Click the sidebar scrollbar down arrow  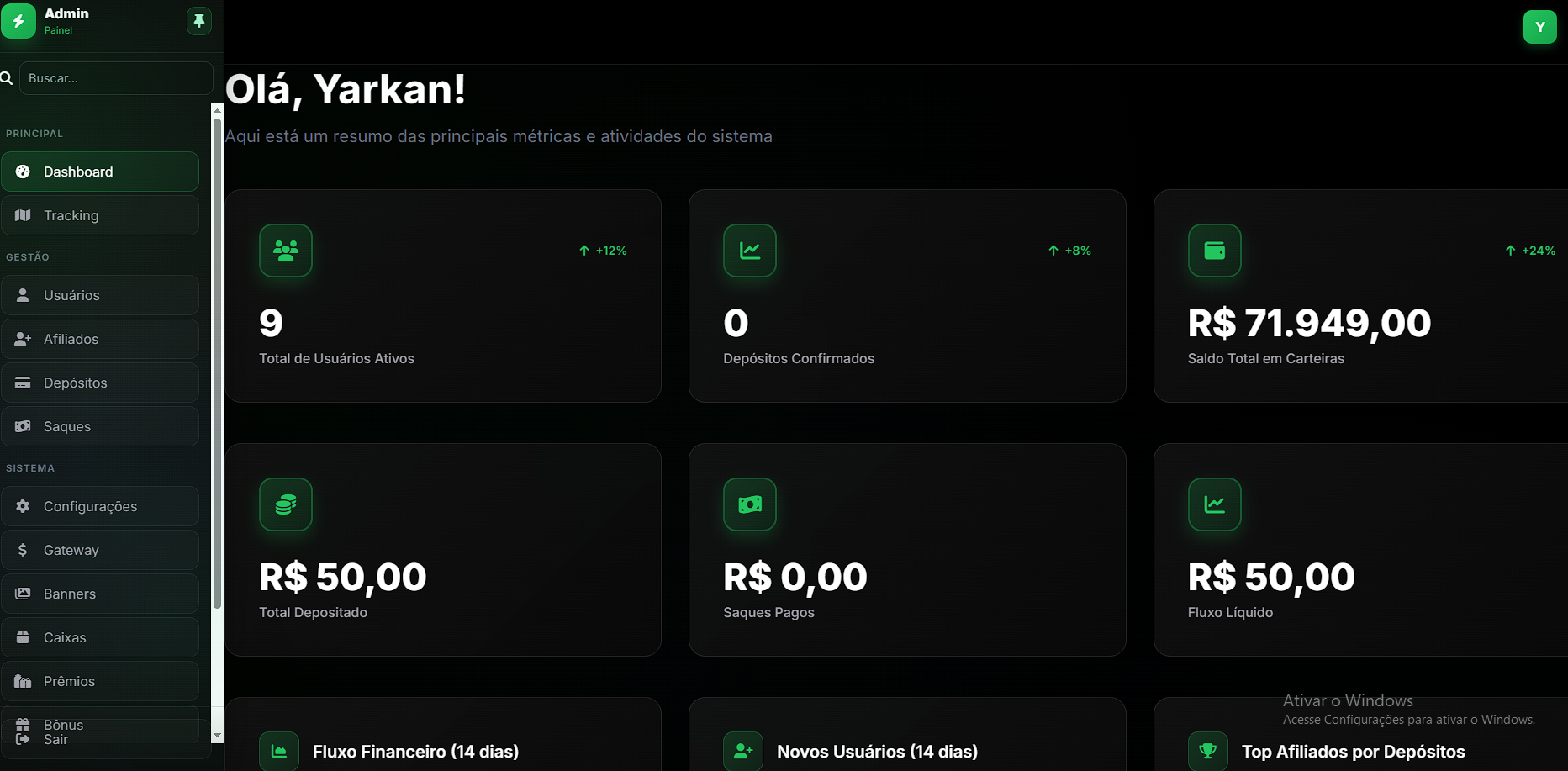(x=217, y=735)
